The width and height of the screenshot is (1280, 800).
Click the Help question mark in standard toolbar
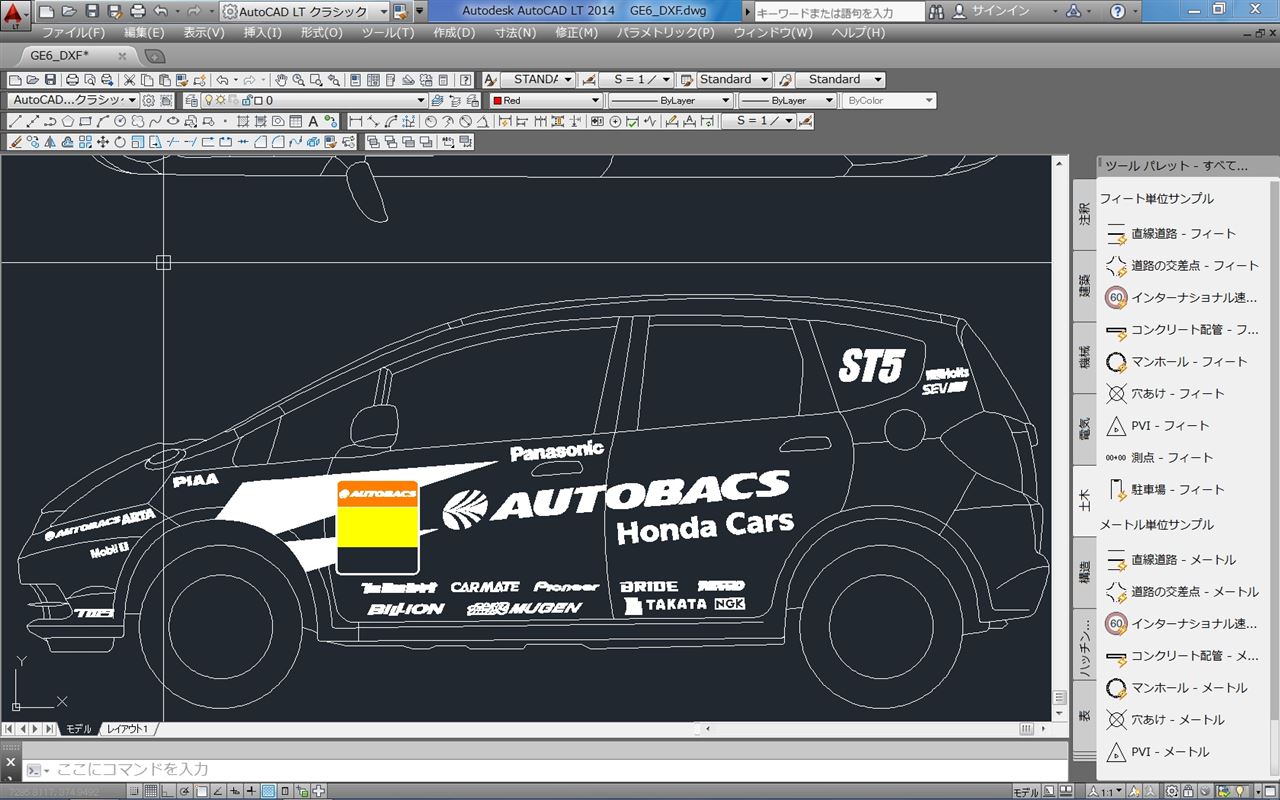tap(465, 79)
